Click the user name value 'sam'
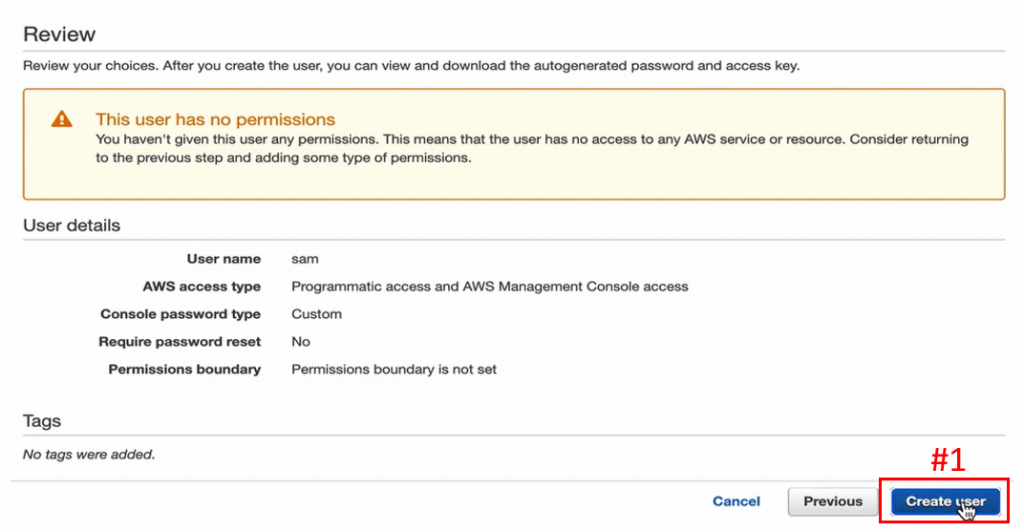This screenshot has height=532, width=1024. (305, 259)
